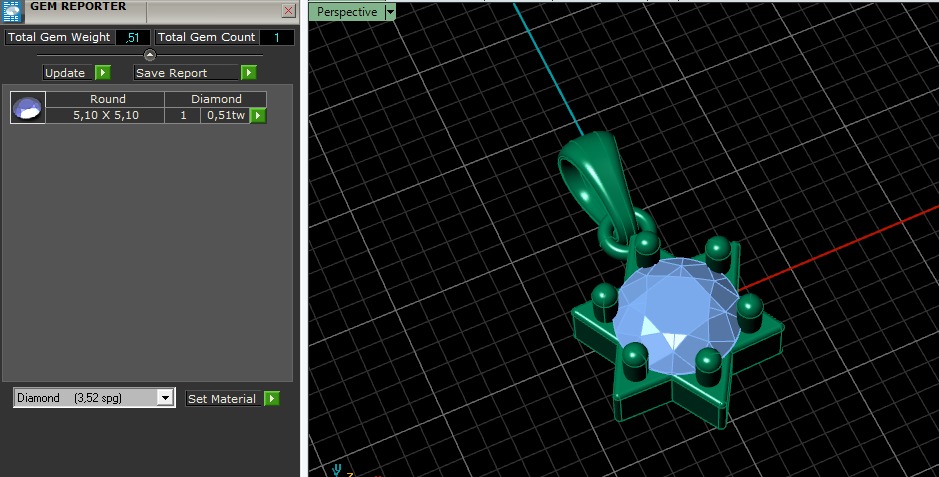939x477 pixels.
Task: Click the Gem Reporter panel icon
Action: pos(12,11)
